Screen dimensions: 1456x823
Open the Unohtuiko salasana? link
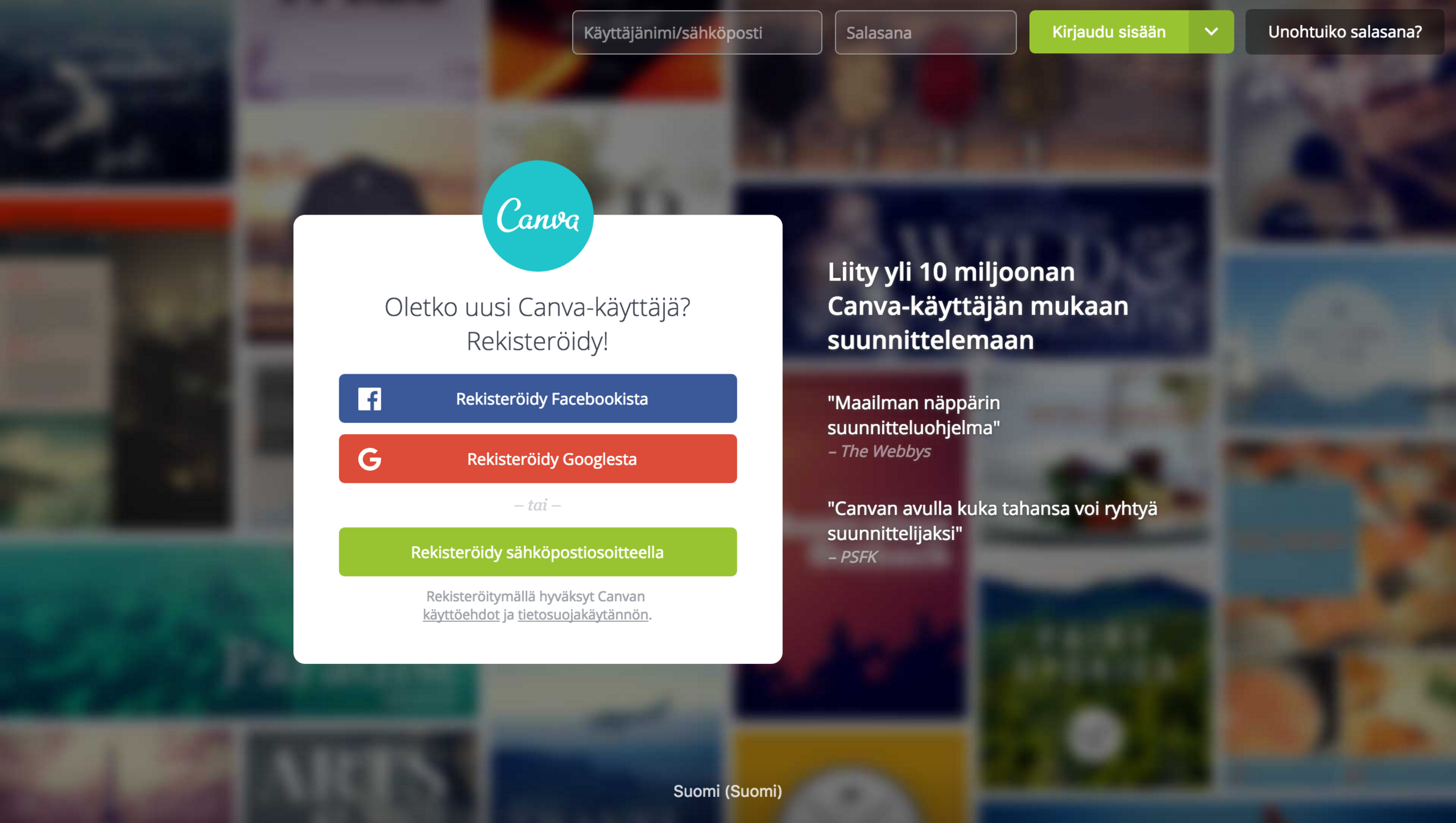tap(1344, 32)
